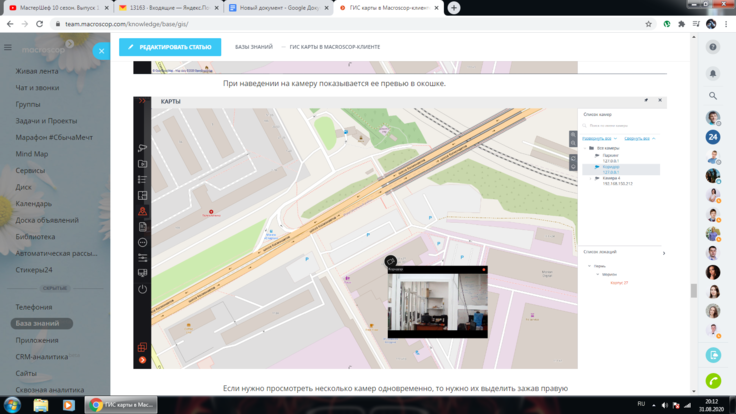The image size is (736, 414).
Task: Click the search magnifier in right panel
Action: click(713, 96)
